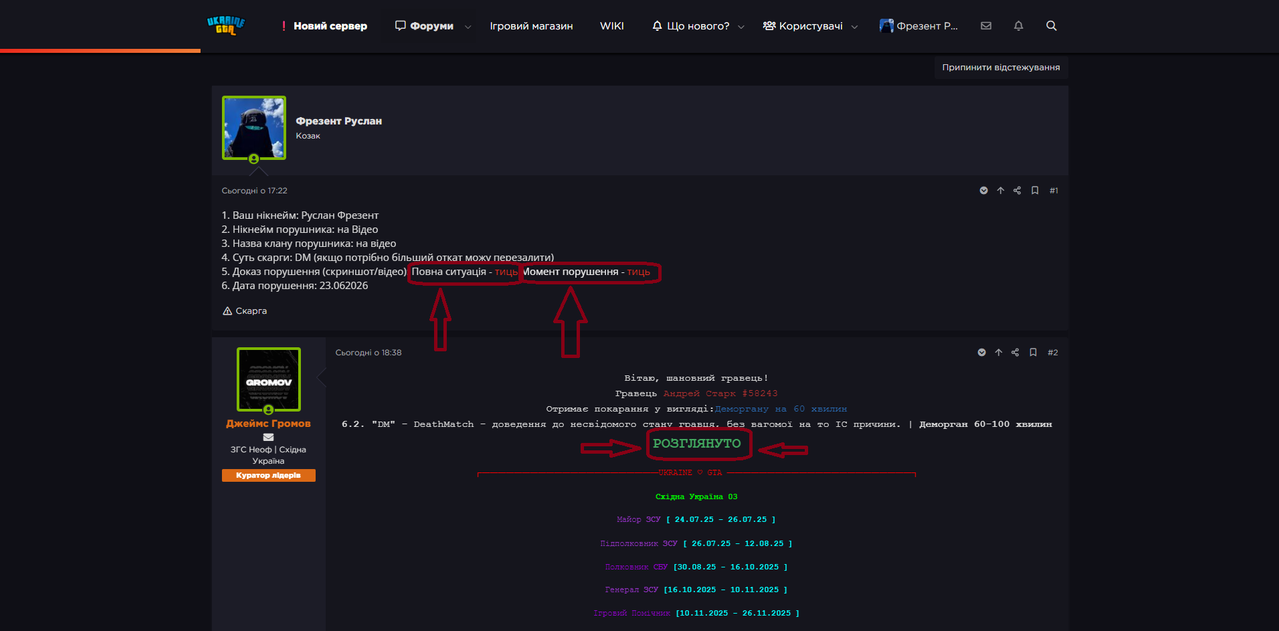This screenshot has width=1279, height=631.
Task: Open the Новий сервер menu item
Action: [x=330, y=26]
